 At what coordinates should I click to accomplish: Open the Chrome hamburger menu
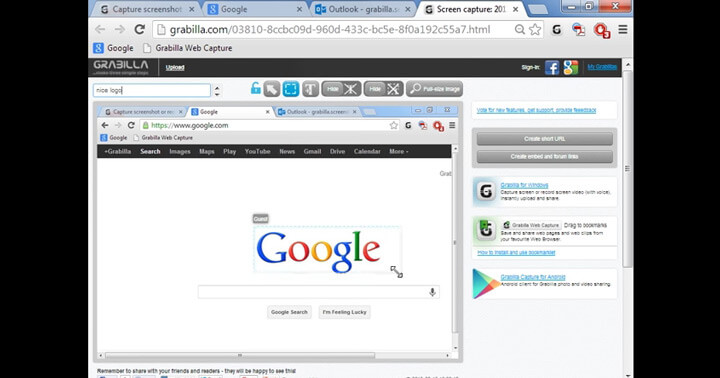coord(623,30)
